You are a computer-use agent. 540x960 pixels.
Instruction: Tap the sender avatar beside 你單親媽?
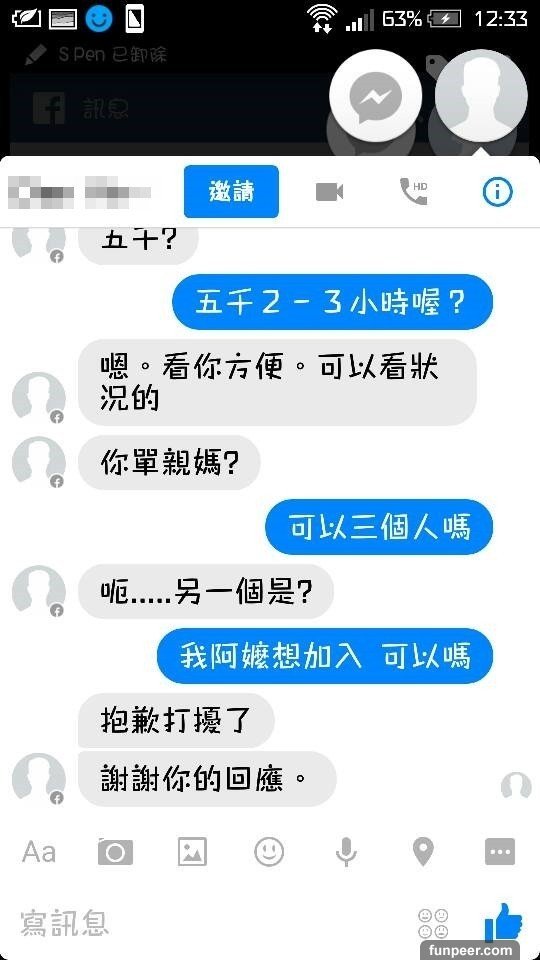[x=39, y=462]
